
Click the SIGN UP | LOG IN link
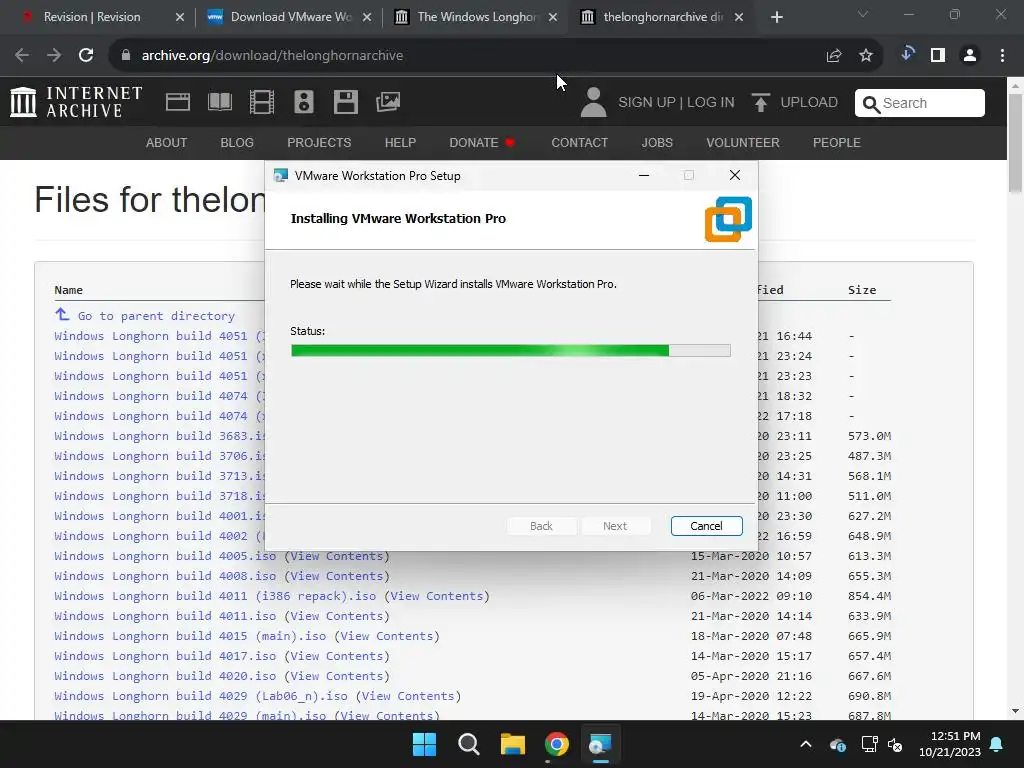tap(676, 103)
